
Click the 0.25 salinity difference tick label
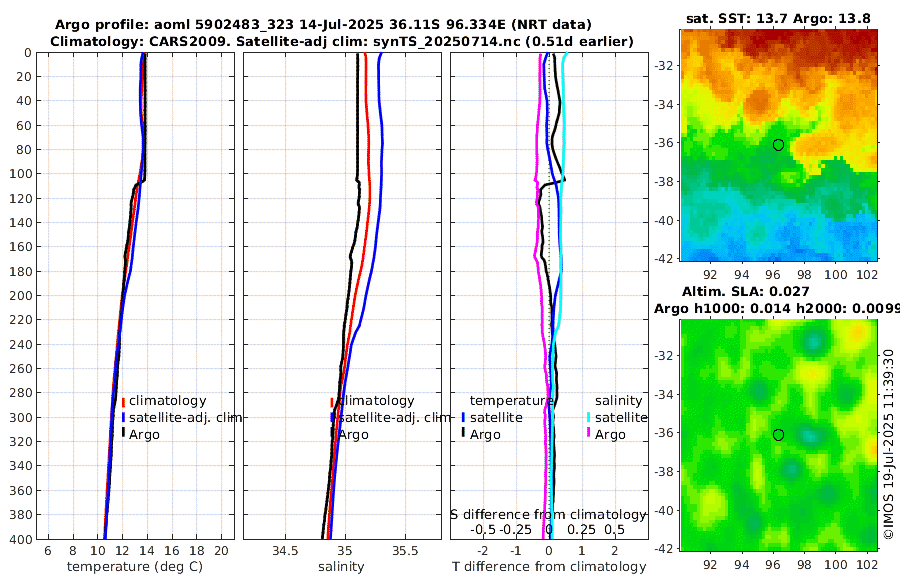point(581,530)
